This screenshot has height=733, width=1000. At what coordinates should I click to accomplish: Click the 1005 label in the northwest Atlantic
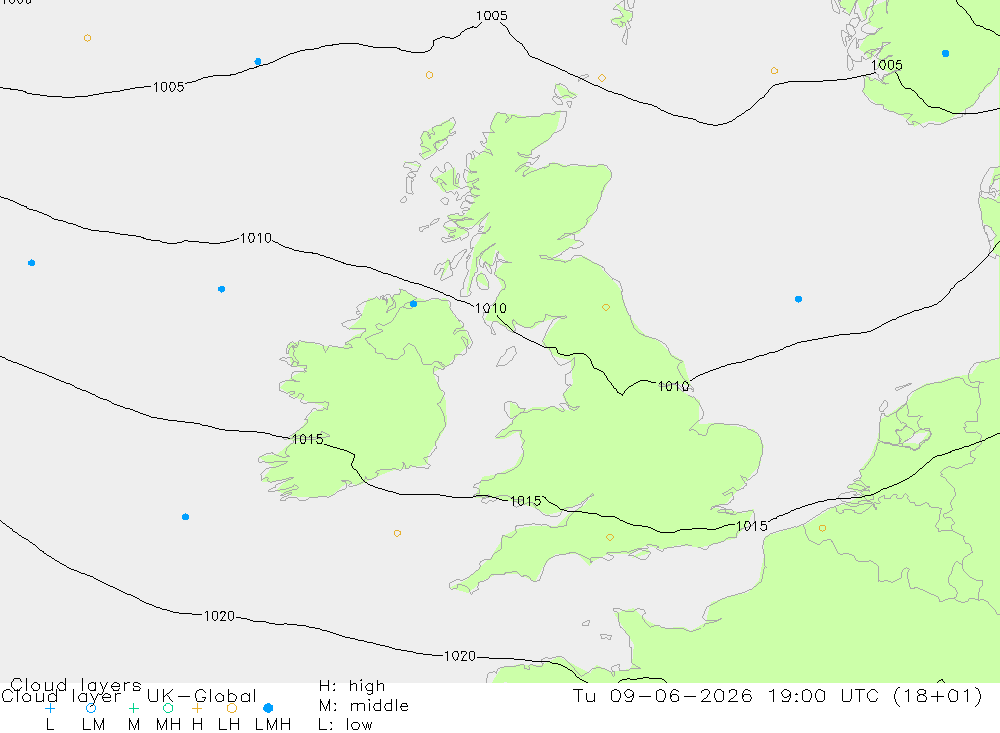tap(168, 87)
